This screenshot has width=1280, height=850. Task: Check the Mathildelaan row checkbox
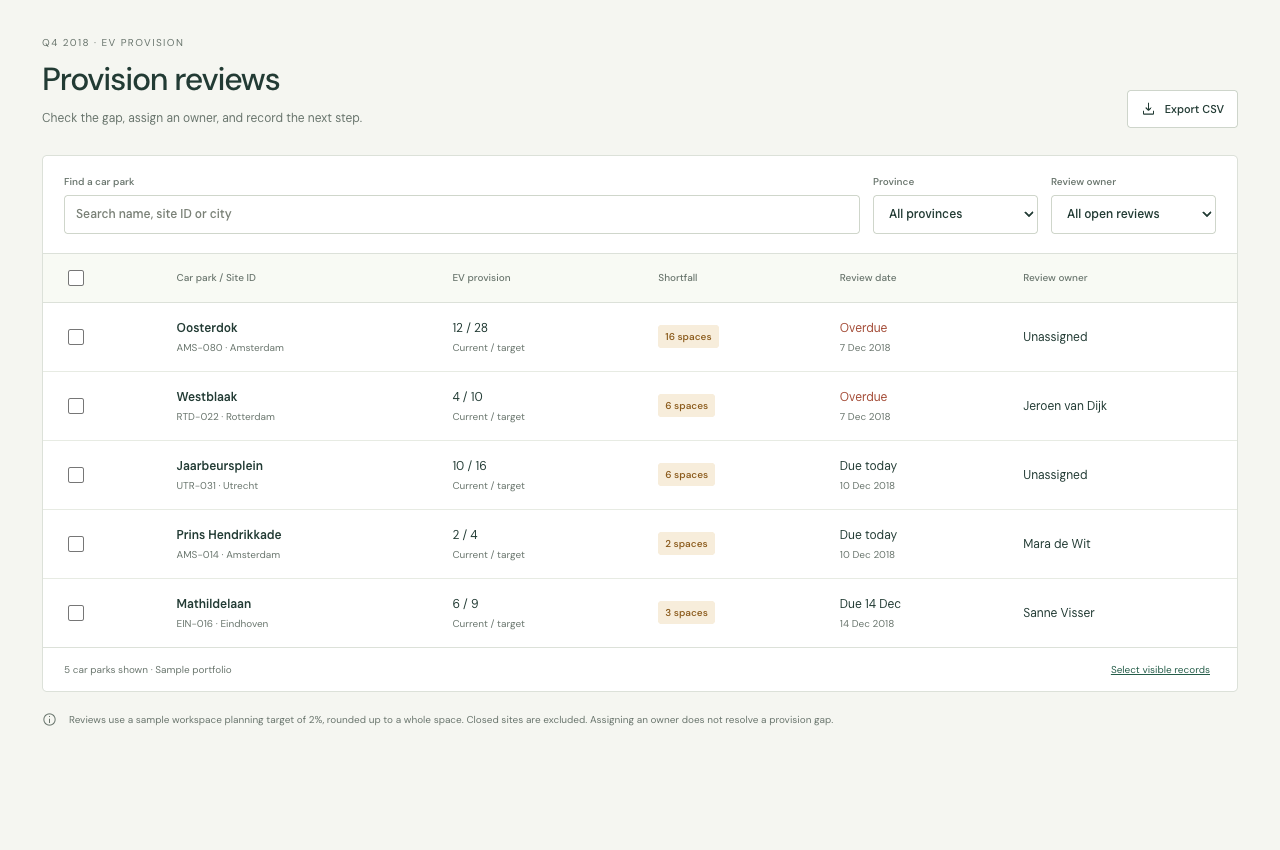tap(76, 613)
